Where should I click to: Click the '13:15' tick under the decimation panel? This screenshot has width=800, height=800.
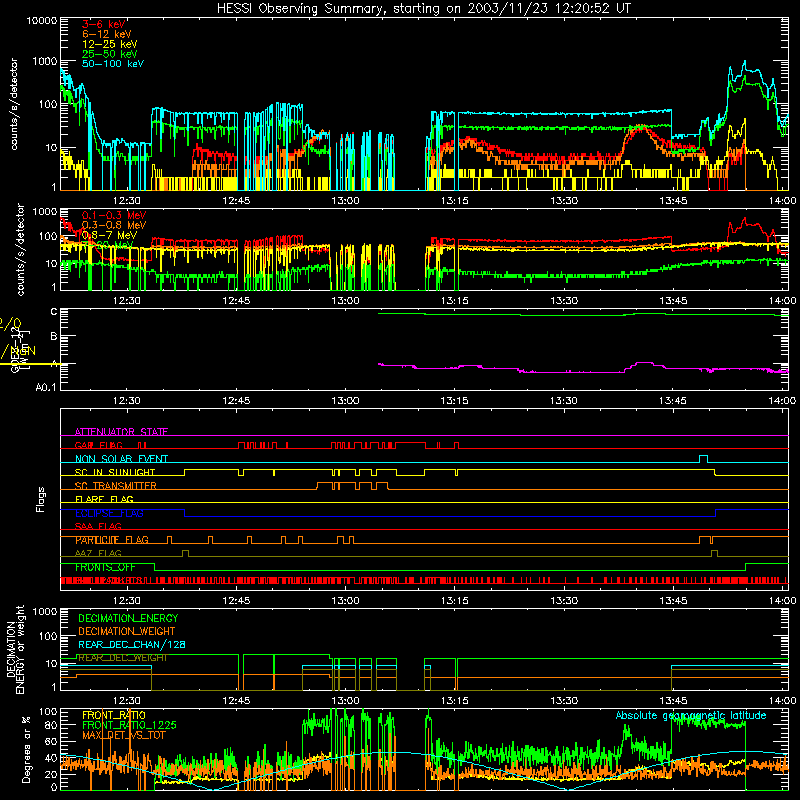(x=455, y=701)
